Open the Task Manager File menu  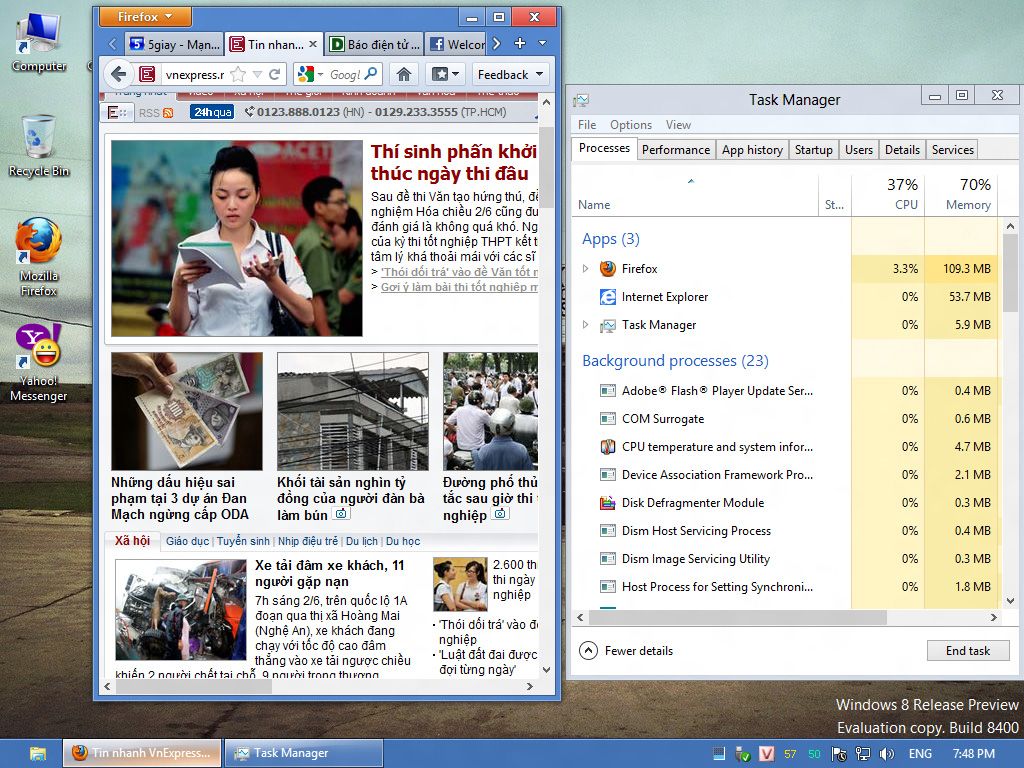click(x=587, y=125)
